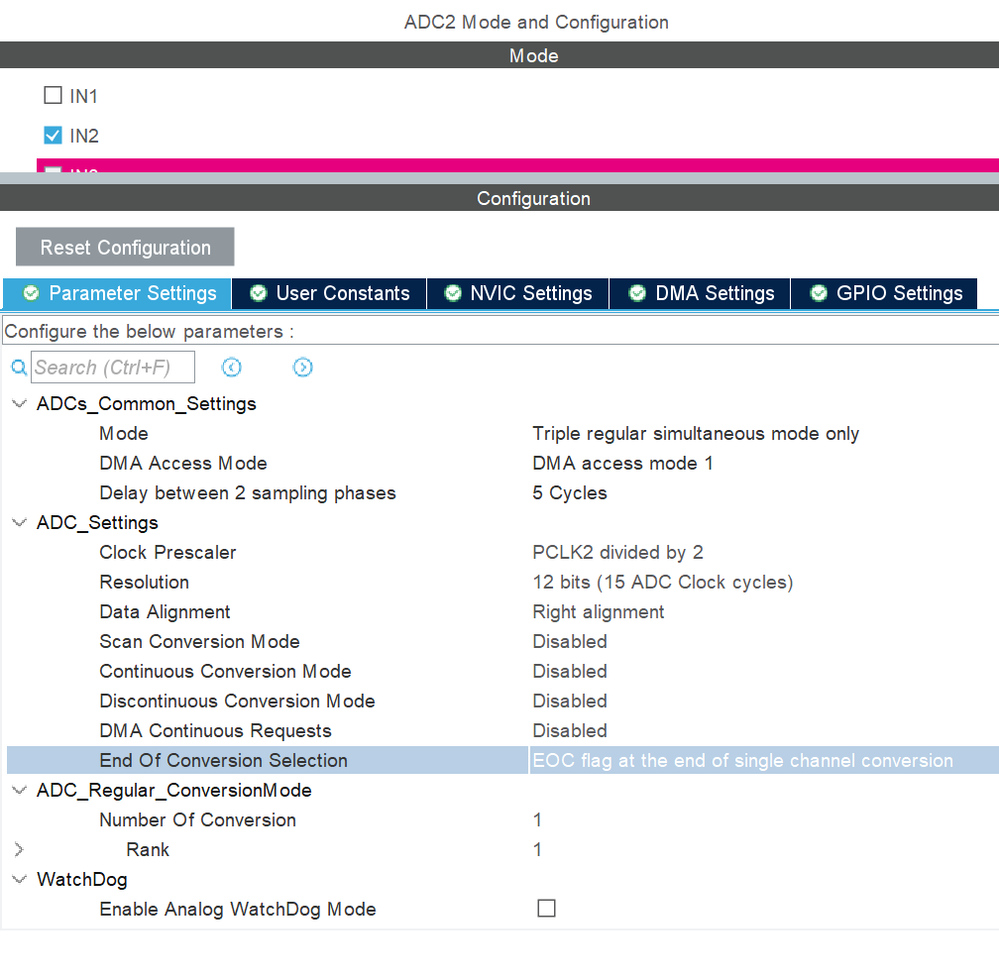The image size is (999, 962).
Task: Collapse the ADC_Regular_ConversionMode group
Action: 20,790
